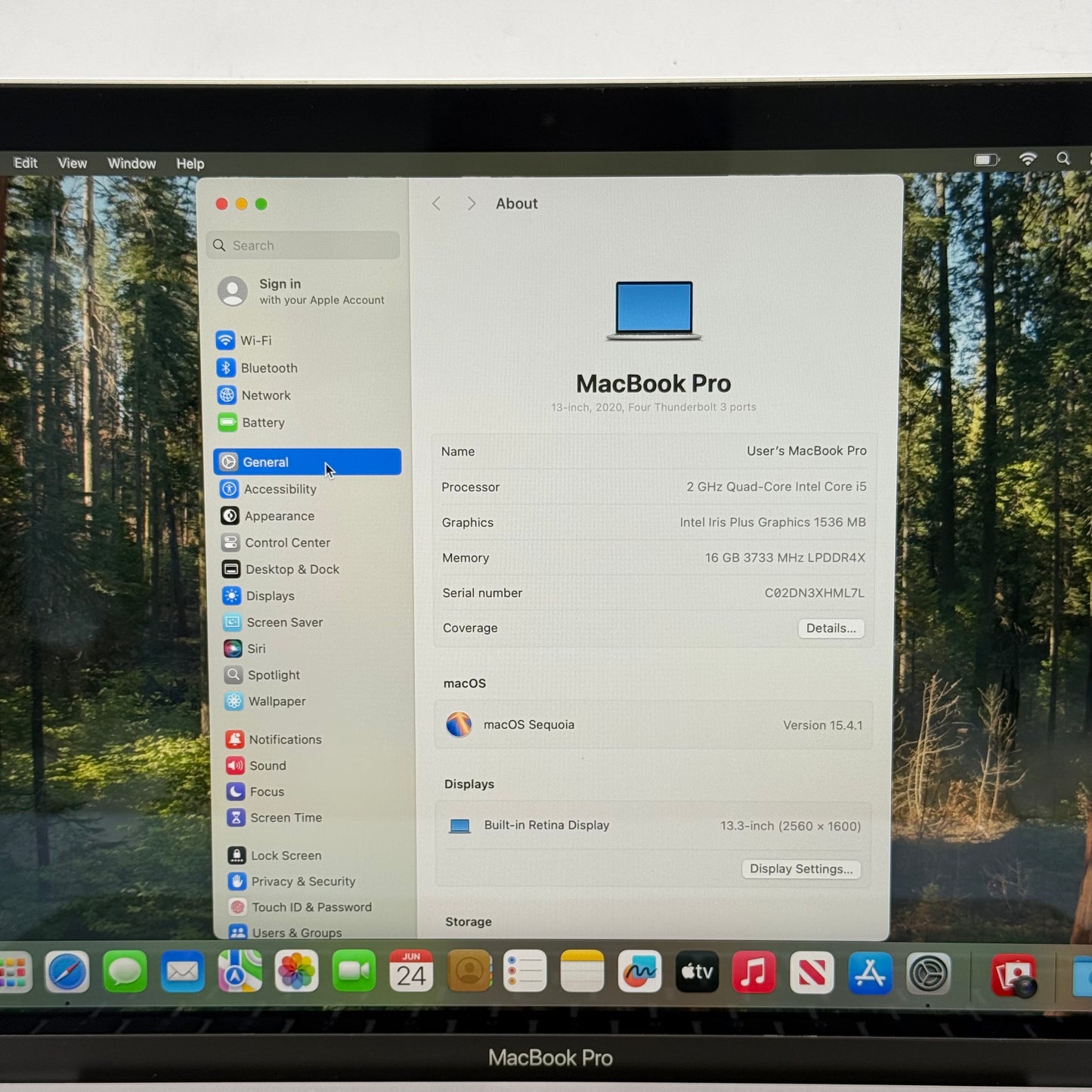The image size is (1092, 1092).
Task: Click the serial number C02DN3XHML7L
Action: pos(814,593)
